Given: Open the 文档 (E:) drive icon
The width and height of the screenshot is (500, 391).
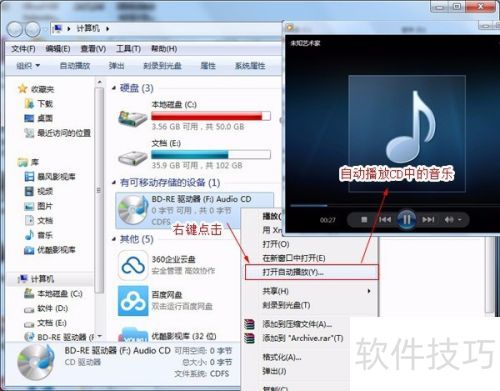Looking at the screenshot, I should pos(133,157).
